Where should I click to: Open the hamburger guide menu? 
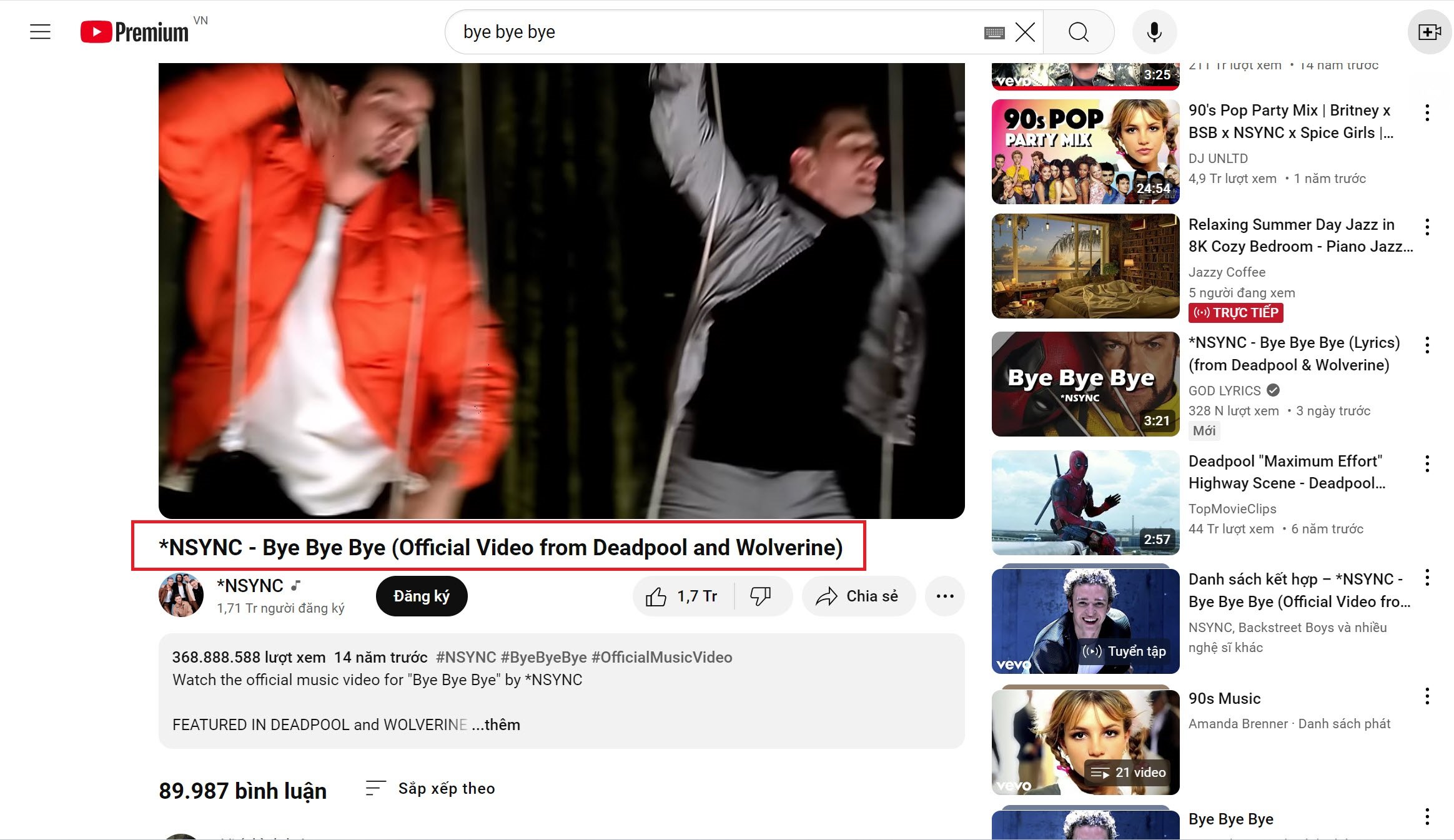(x=40, y=31)
